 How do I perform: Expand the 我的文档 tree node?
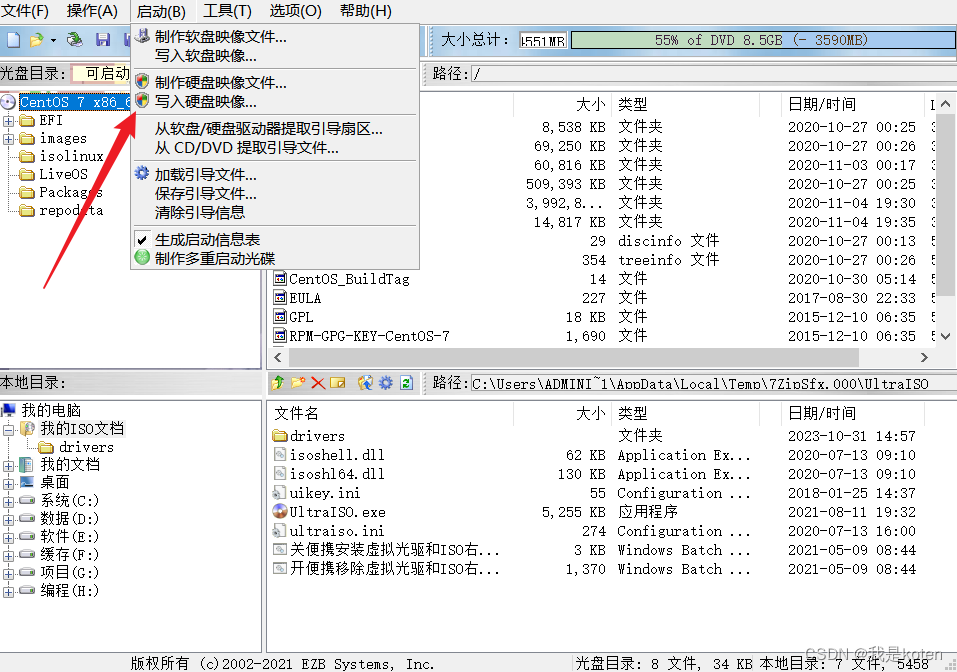click(9, 466)
